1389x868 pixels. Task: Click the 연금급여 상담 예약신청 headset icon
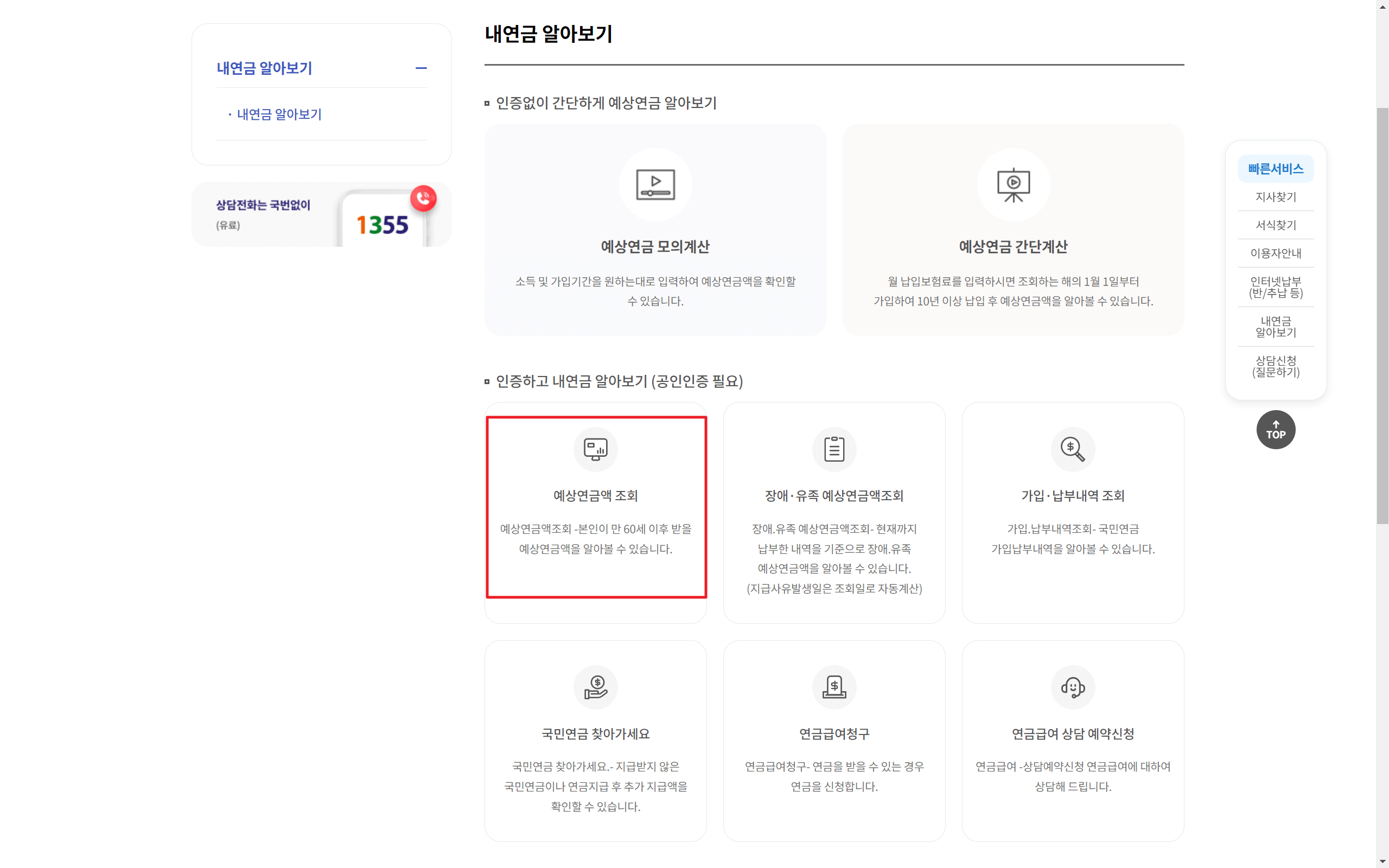click(x=1072, y=687)
